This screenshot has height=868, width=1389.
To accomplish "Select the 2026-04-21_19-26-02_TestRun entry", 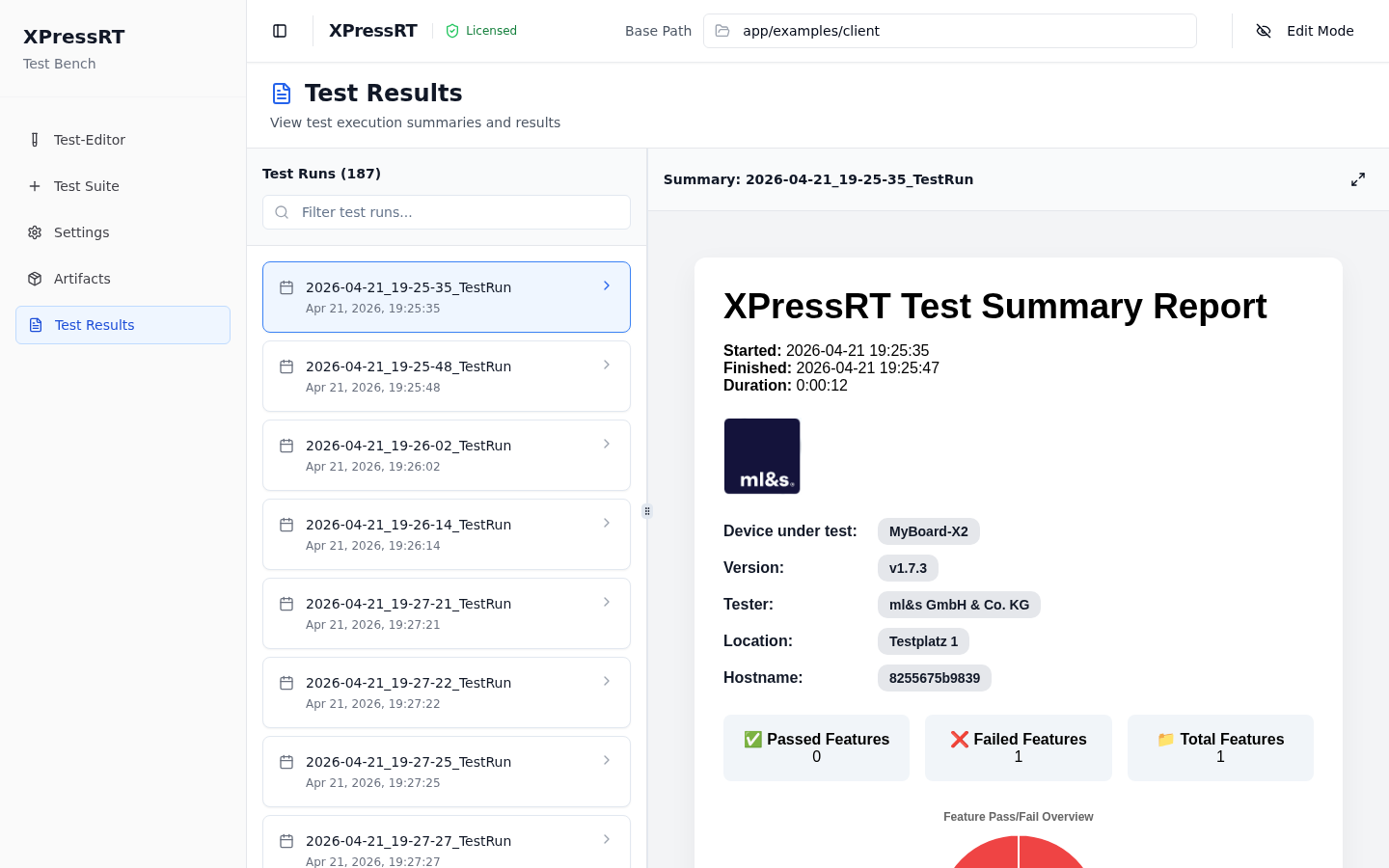I will tap(447, 455).
